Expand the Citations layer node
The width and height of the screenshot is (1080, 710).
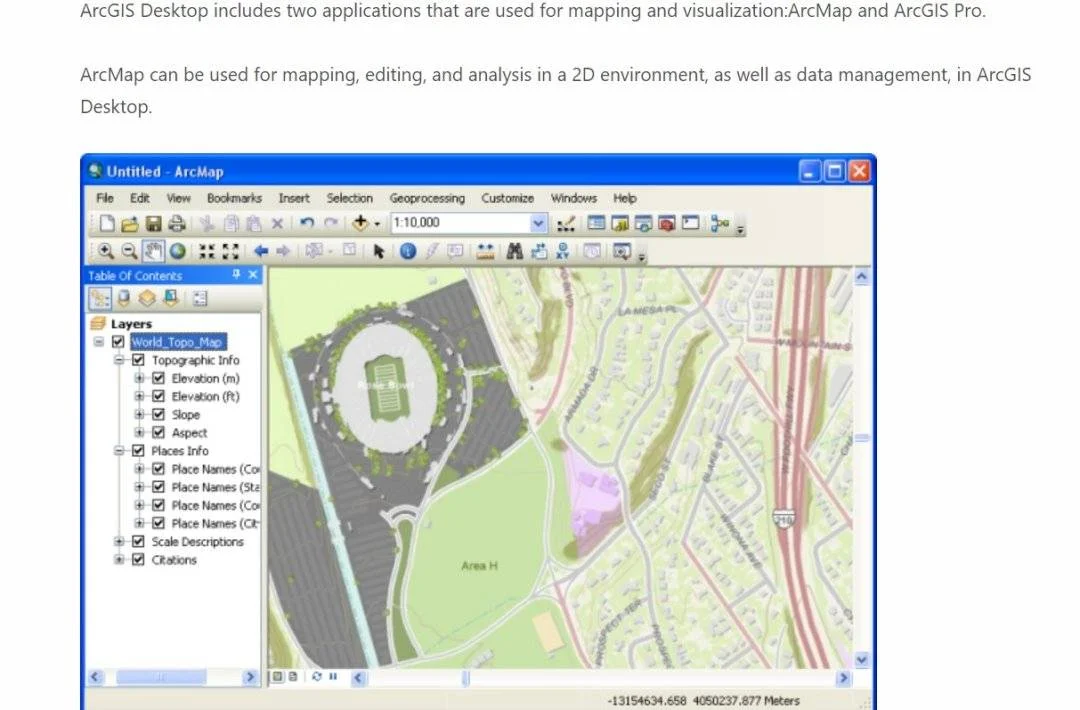point(119,559)
